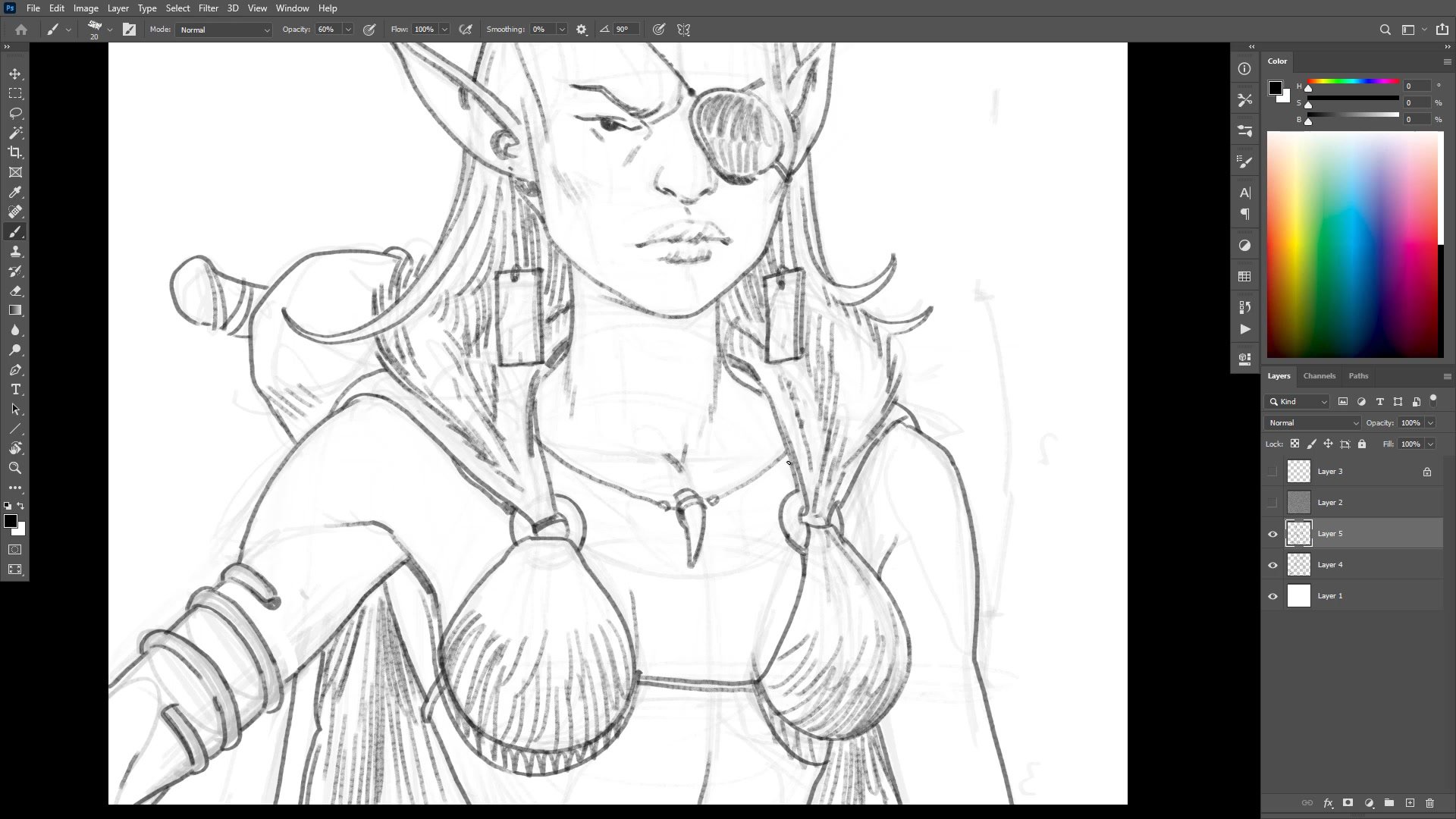Click the brush Opacity value field
The height and width of the screenshot is (819, 1456).
328,30
